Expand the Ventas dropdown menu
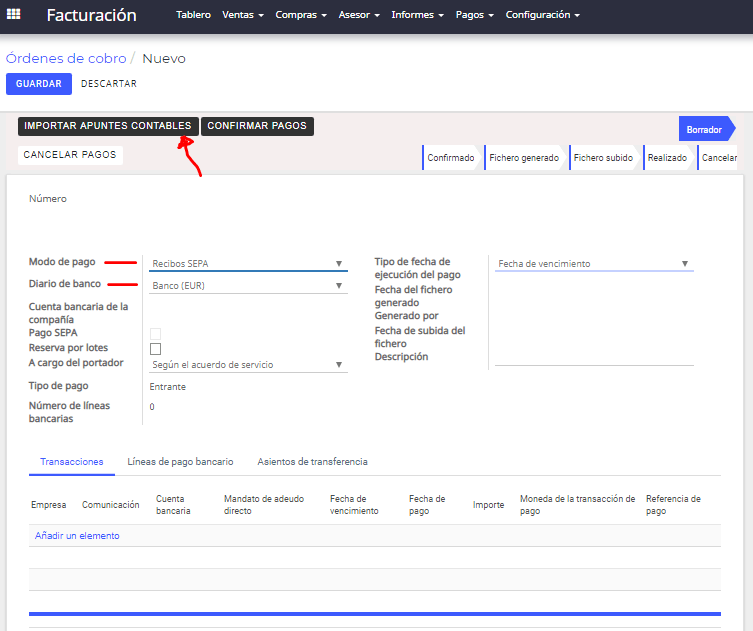753x631 pixels. (x=243, y=15)
